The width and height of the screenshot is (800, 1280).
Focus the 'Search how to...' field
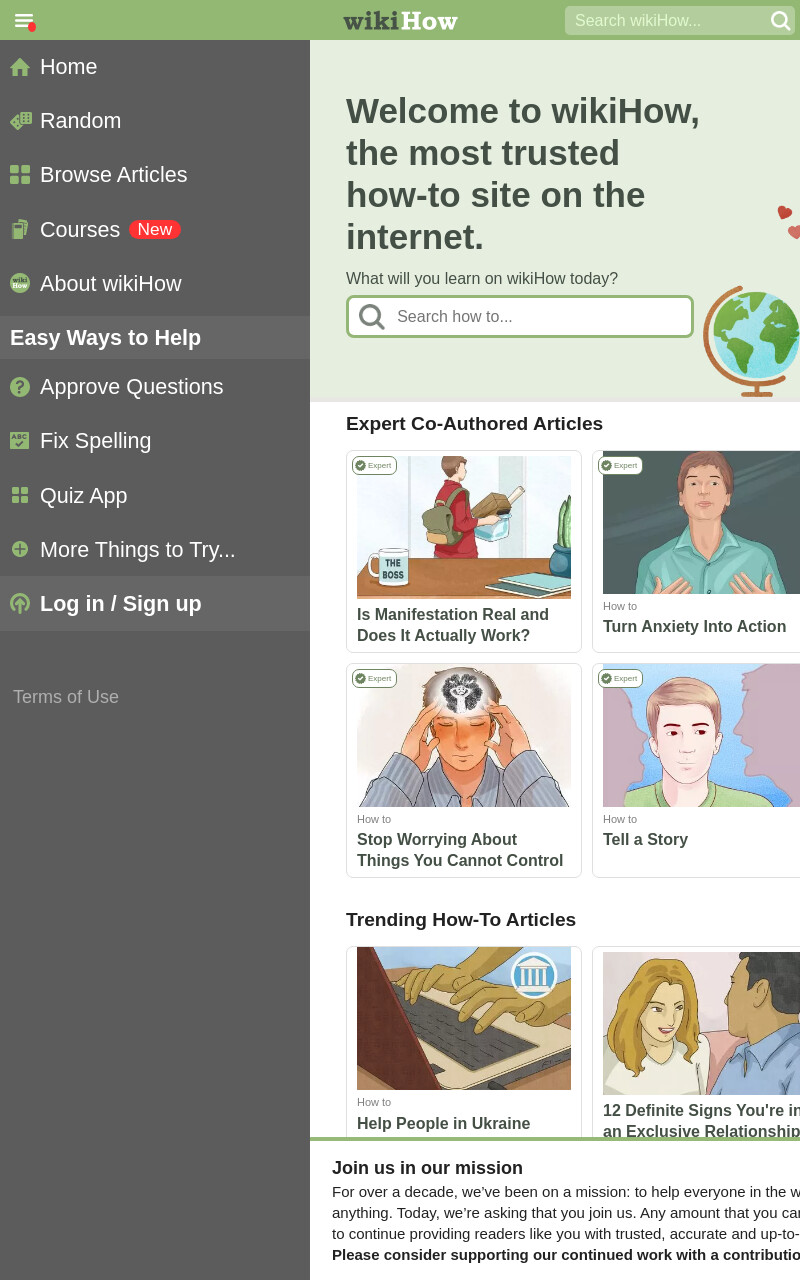click(520, 317)
